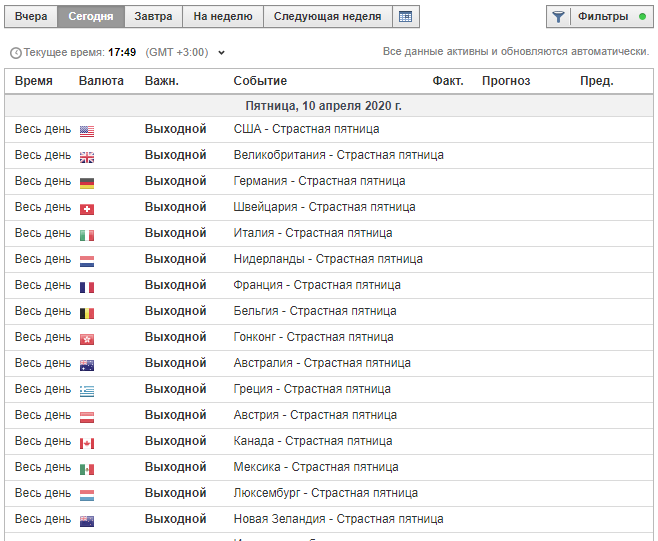
Task: Open Мексика - Страстная пятница event
Action: [x=316, y=467]
